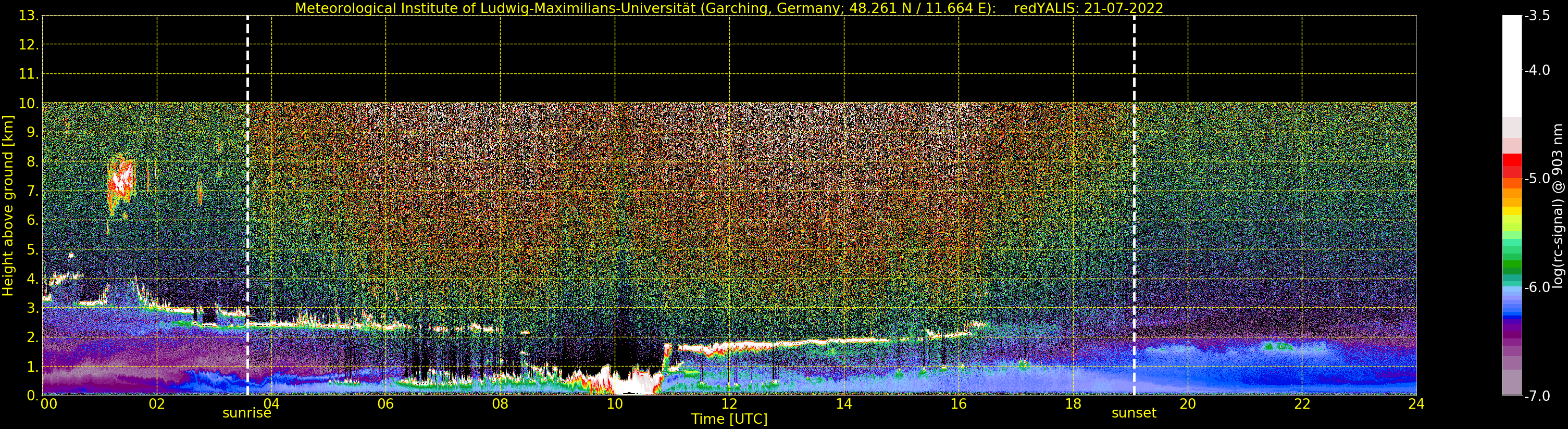Click the log(rc-signal) @ 903 nm label
The width and height of the screenshot is (1568, 429).
1558,206
